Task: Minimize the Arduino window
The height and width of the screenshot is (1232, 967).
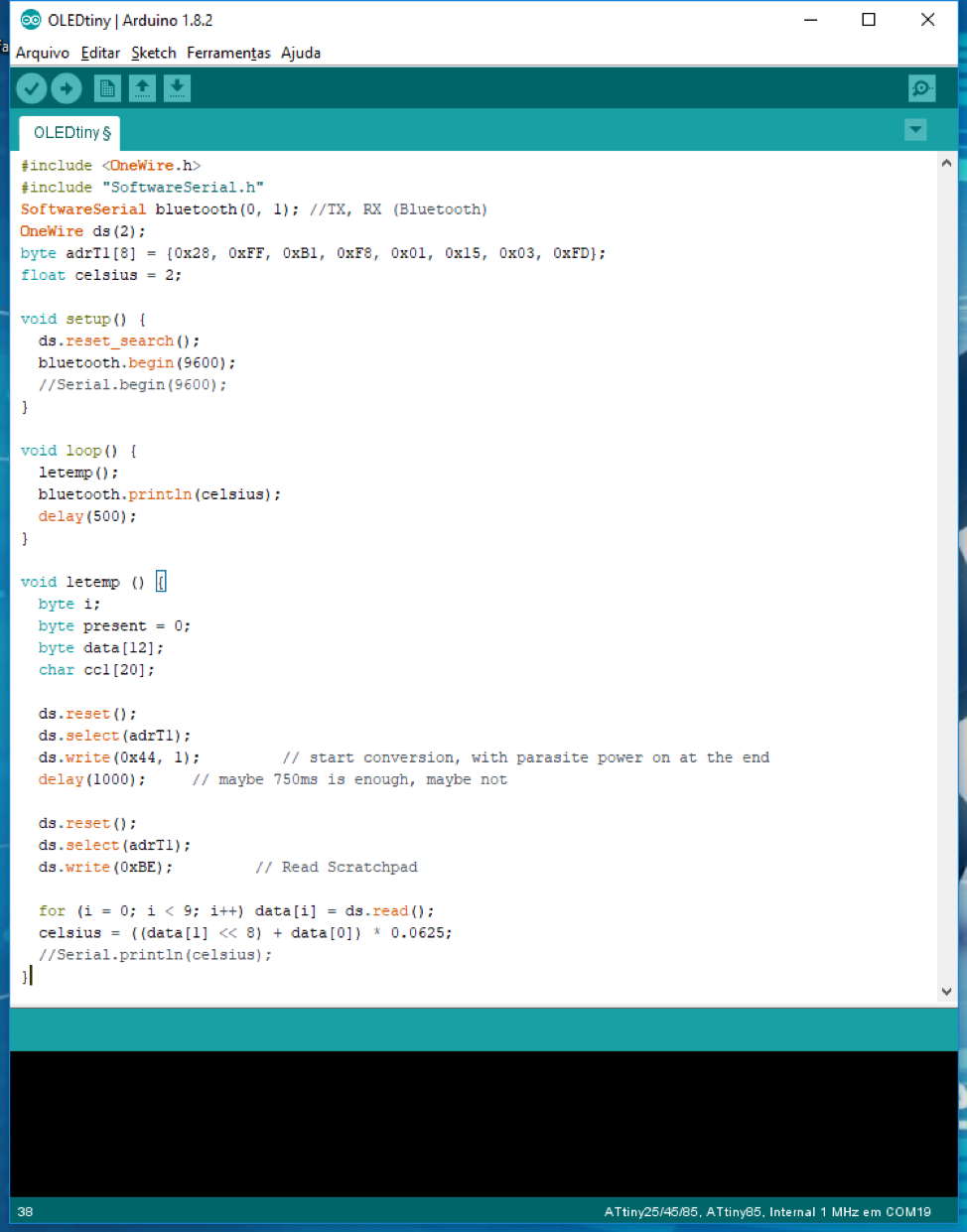Action: coord(811,20)
